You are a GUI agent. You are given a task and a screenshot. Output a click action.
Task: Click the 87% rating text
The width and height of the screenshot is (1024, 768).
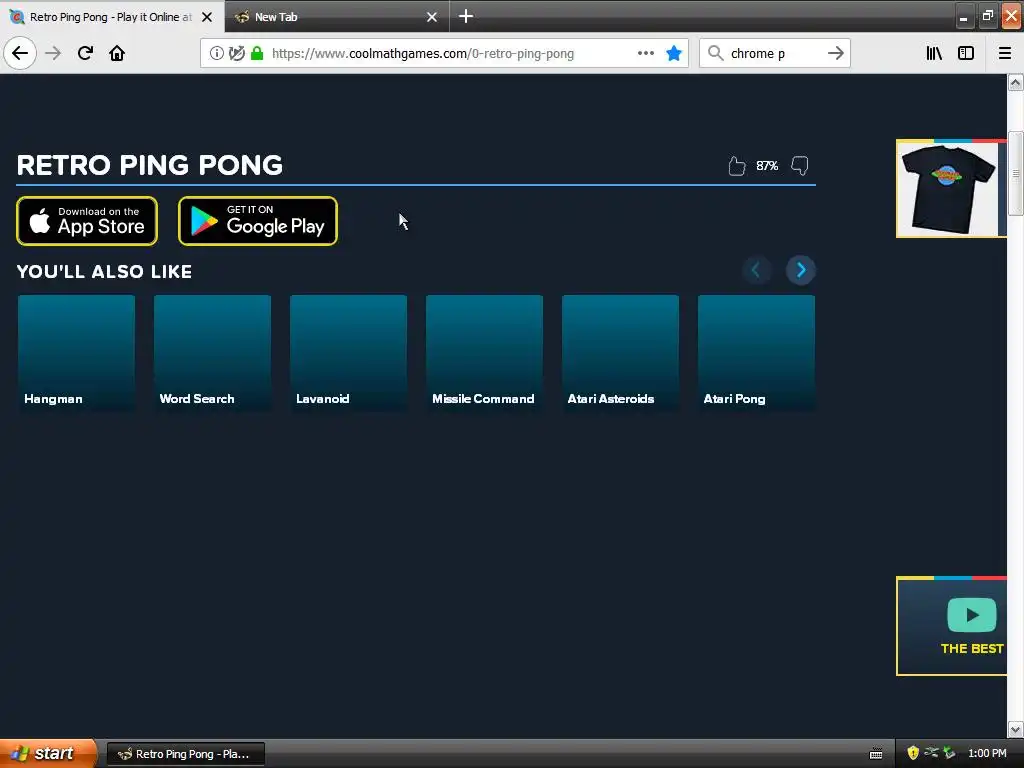pos(767,166)
